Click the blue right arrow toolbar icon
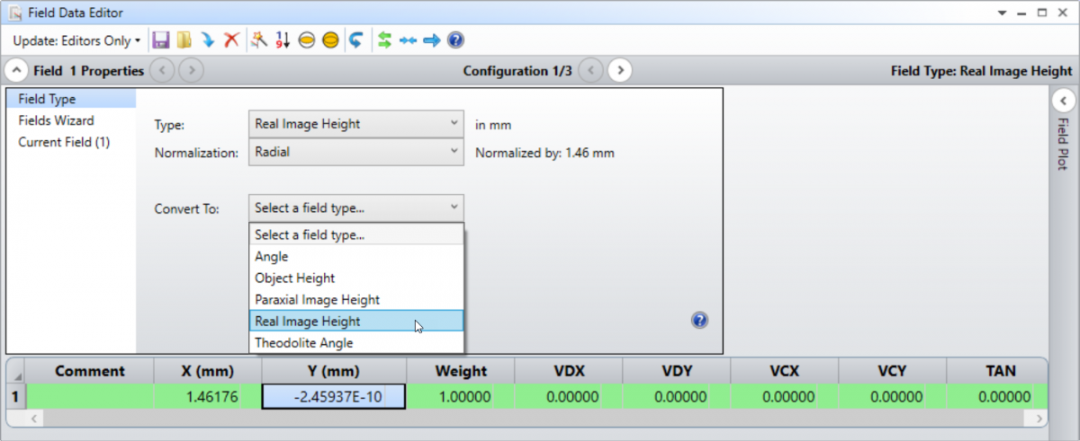Screen dimensions: 1080x441 (432, 41)
